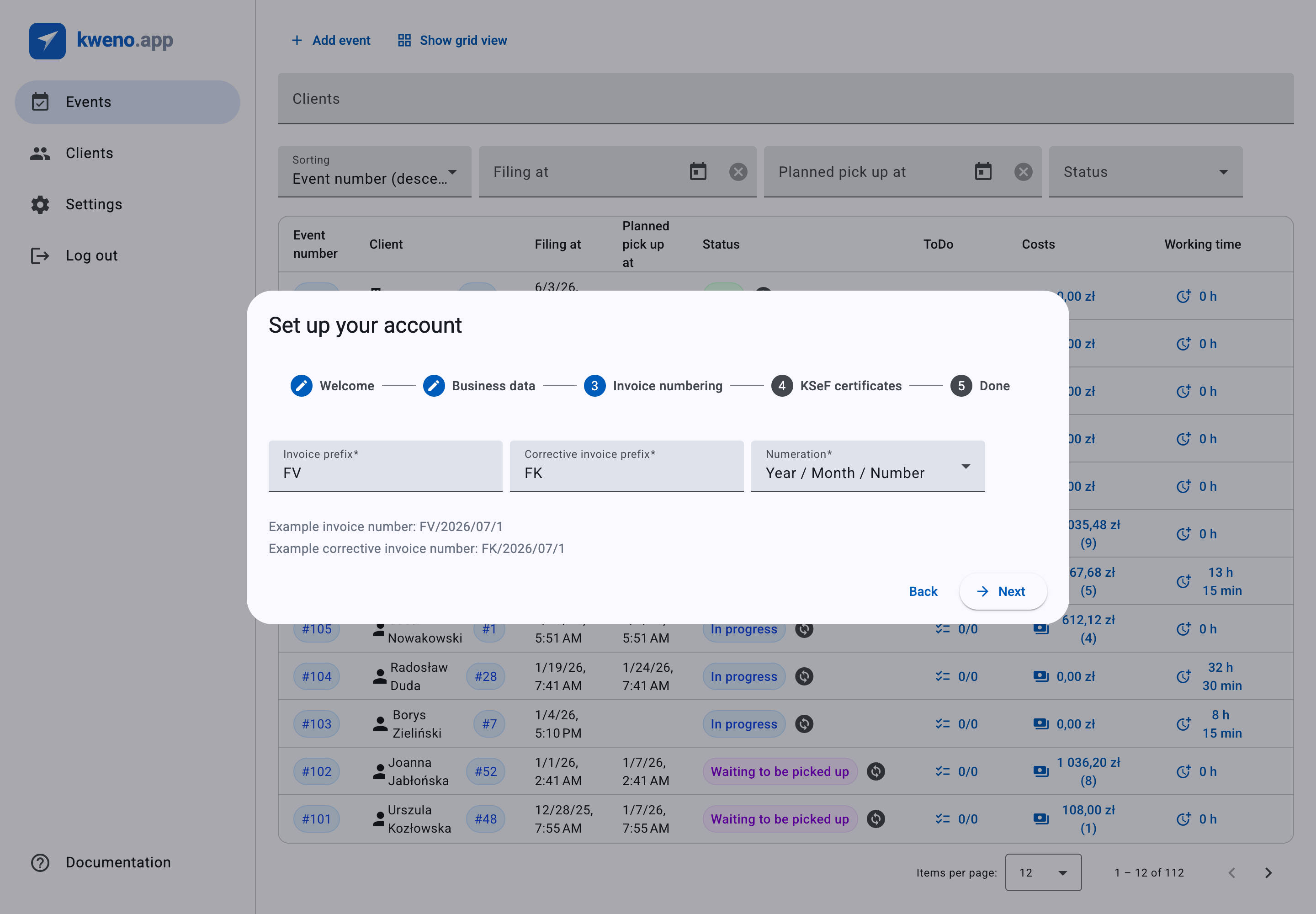This screenshot has width=1316, height=914.
Task: Click status change icon for event #103
Action: (x=804, y=724)
